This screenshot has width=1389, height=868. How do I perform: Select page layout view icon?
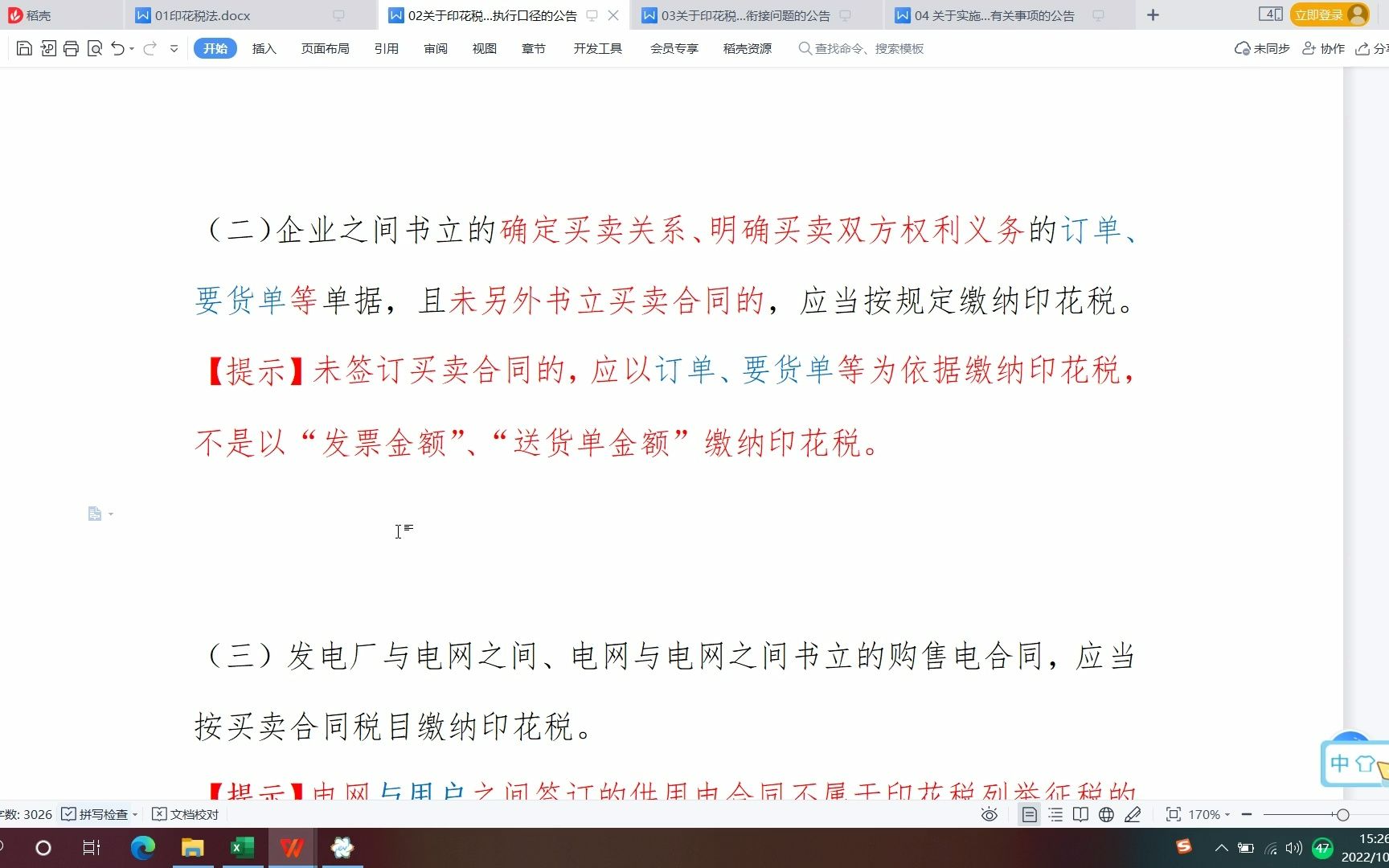(x=1029, y=815)
